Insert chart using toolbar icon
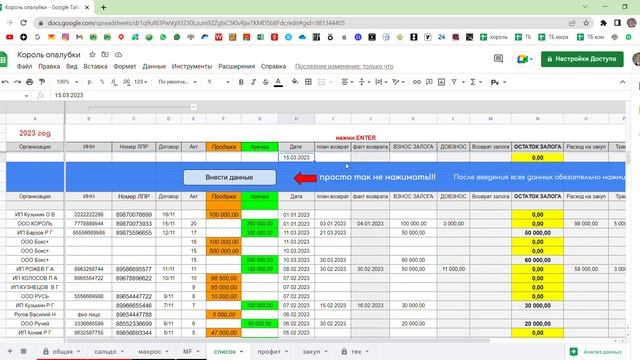 coord(441,82)
